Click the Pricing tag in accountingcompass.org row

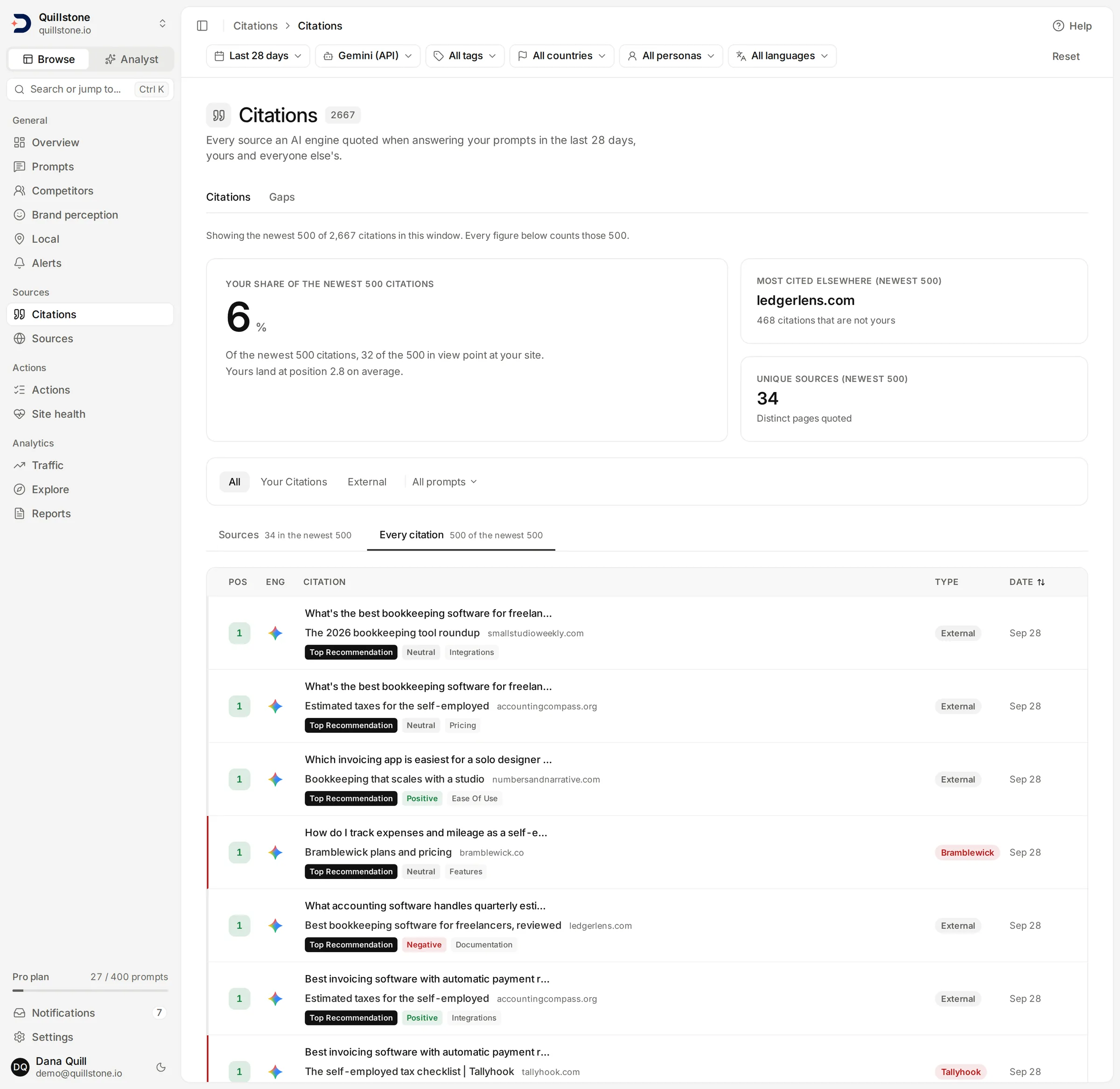click(462, 724)
